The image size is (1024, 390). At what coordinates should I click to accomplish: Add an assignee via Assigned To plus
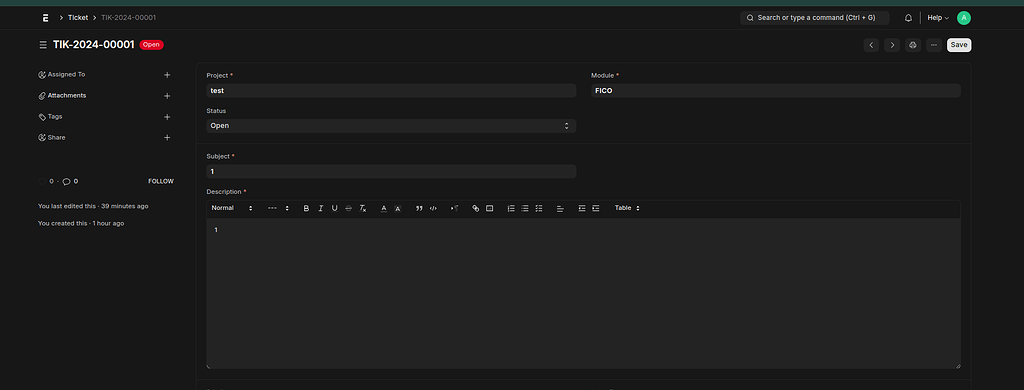(167, 75)
